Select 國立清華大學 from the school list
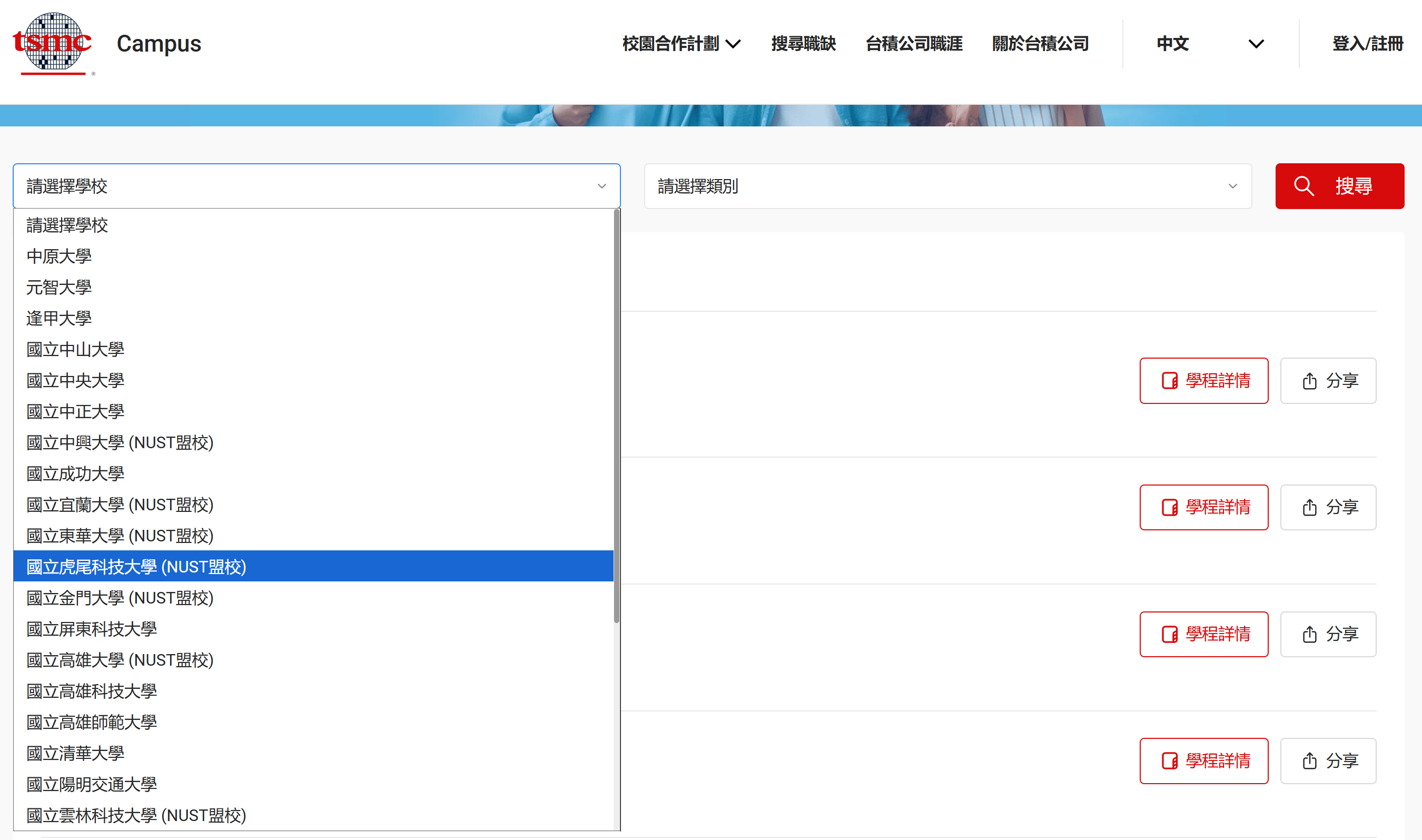1422x840 pixels. pyautogui.click(x=75, y=753)
